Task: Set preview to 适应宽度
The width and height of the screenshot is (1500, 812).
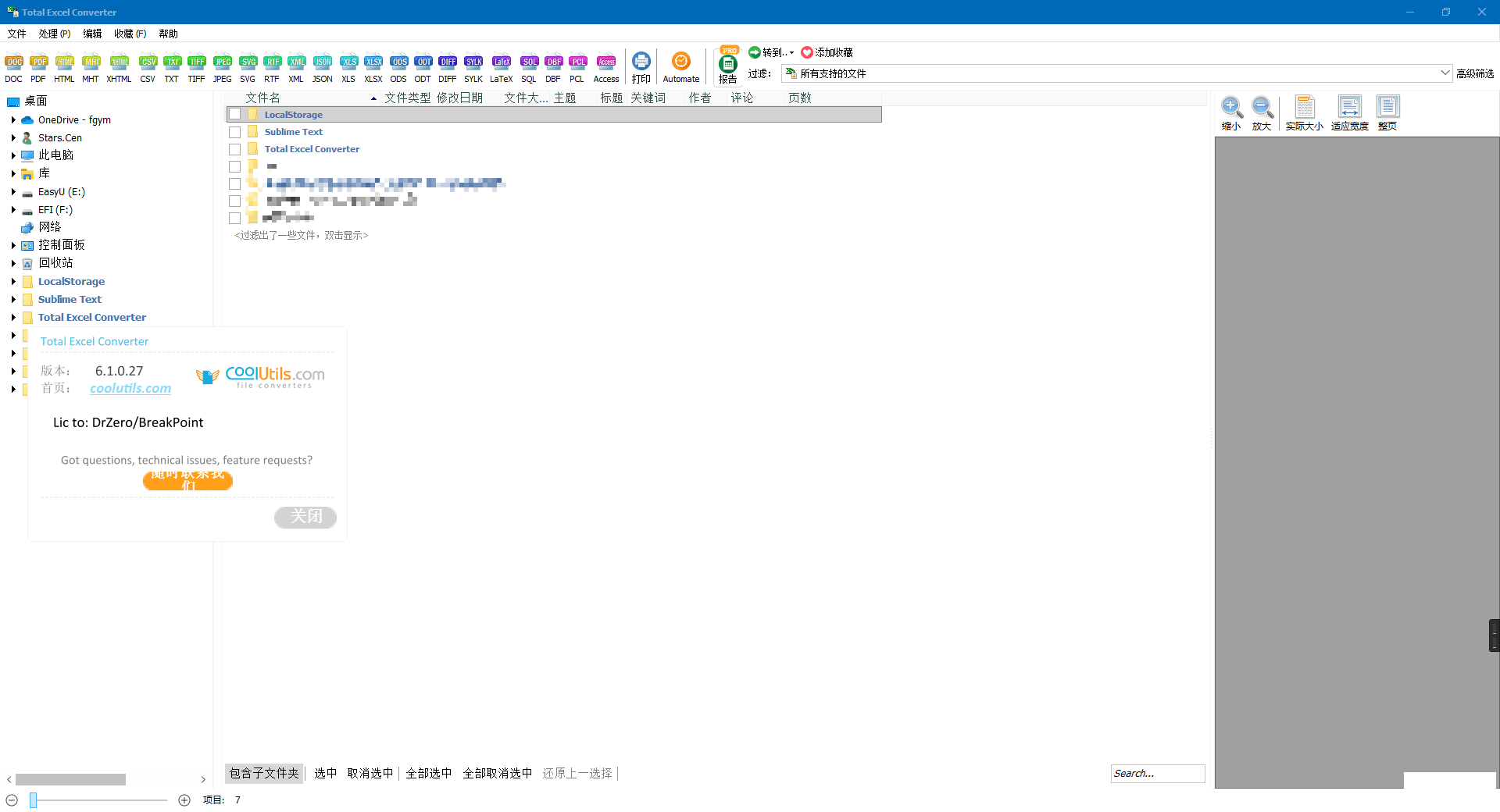Action: (1350, 113)
